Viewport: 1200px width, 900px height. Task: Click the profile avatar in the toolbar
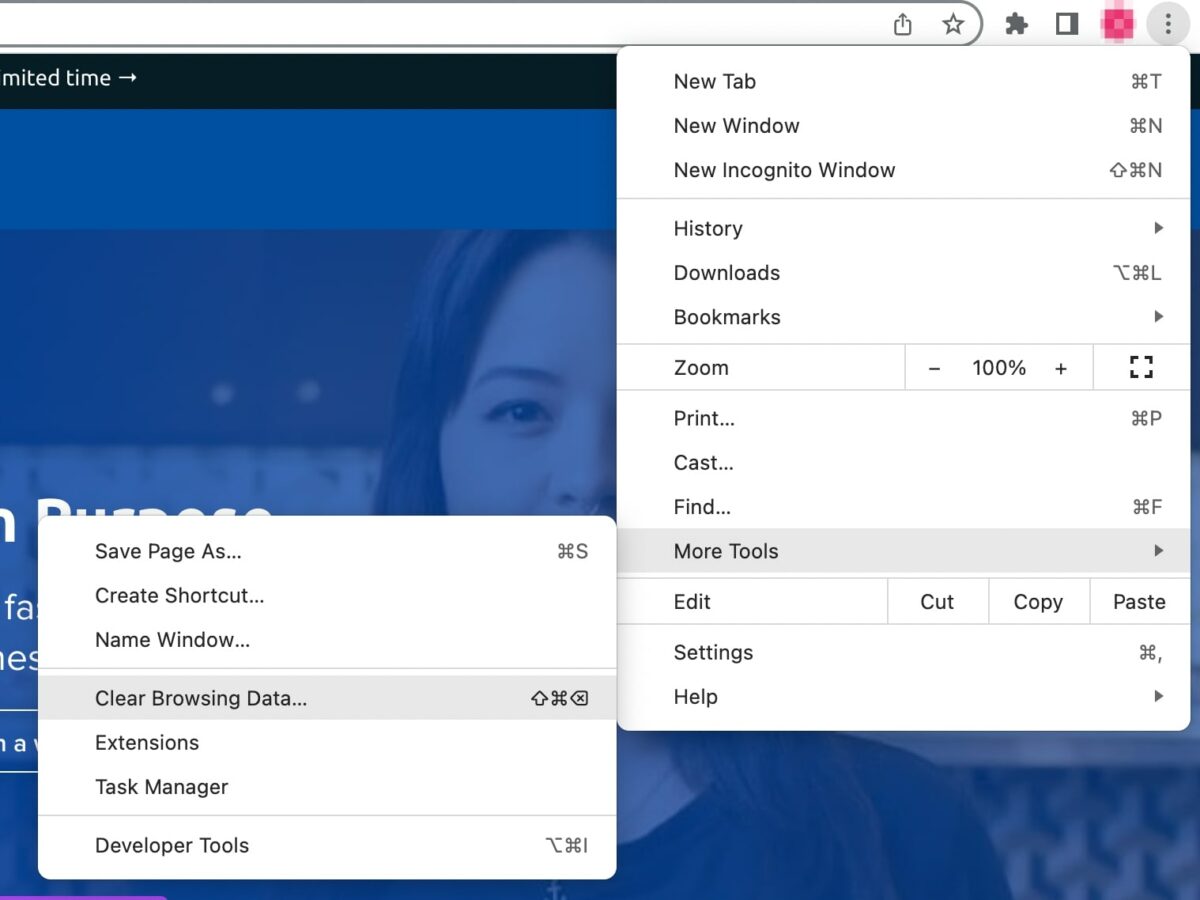[1117, 23]
